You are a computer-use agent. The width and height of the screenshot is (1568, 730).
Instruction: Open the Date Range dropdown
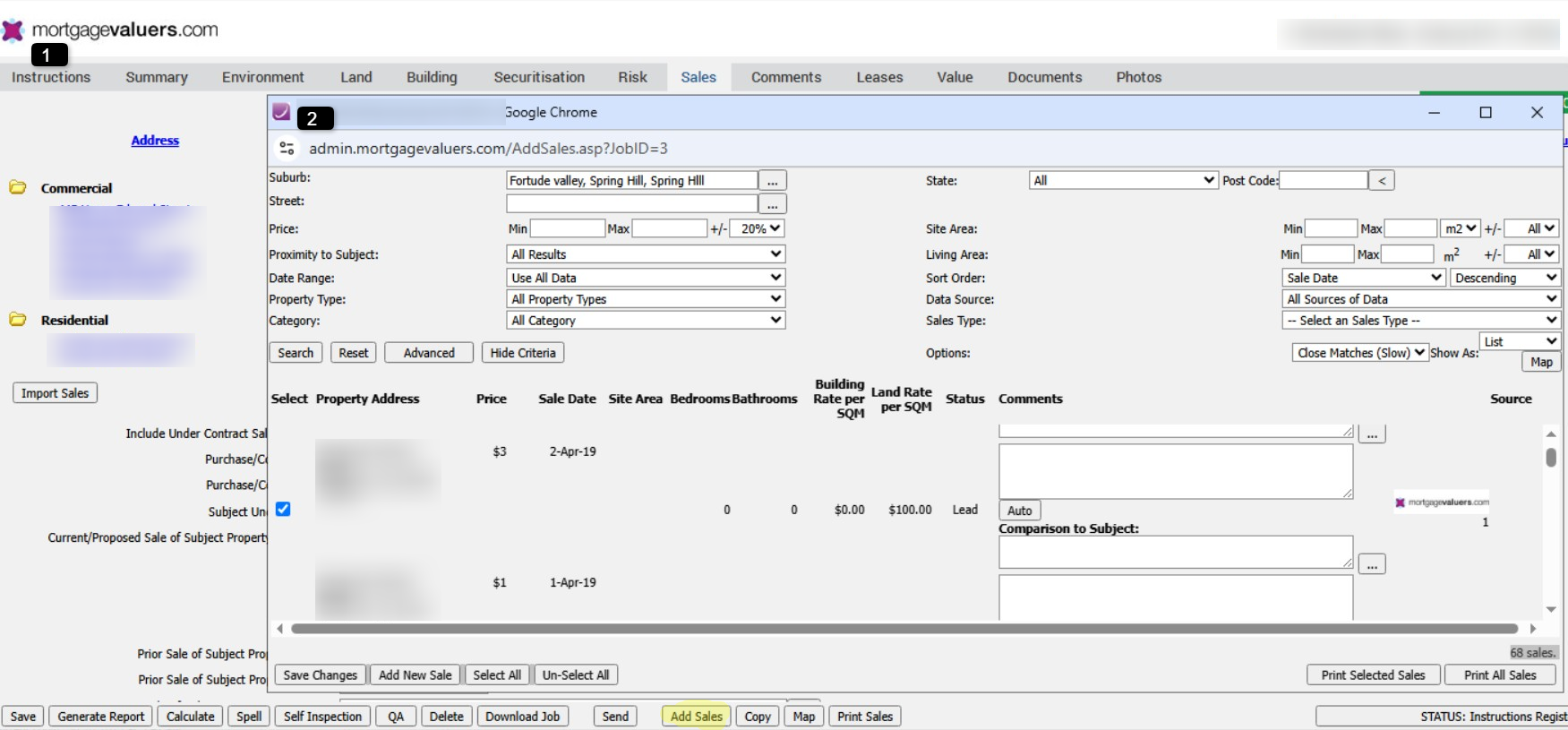point(646,278)
